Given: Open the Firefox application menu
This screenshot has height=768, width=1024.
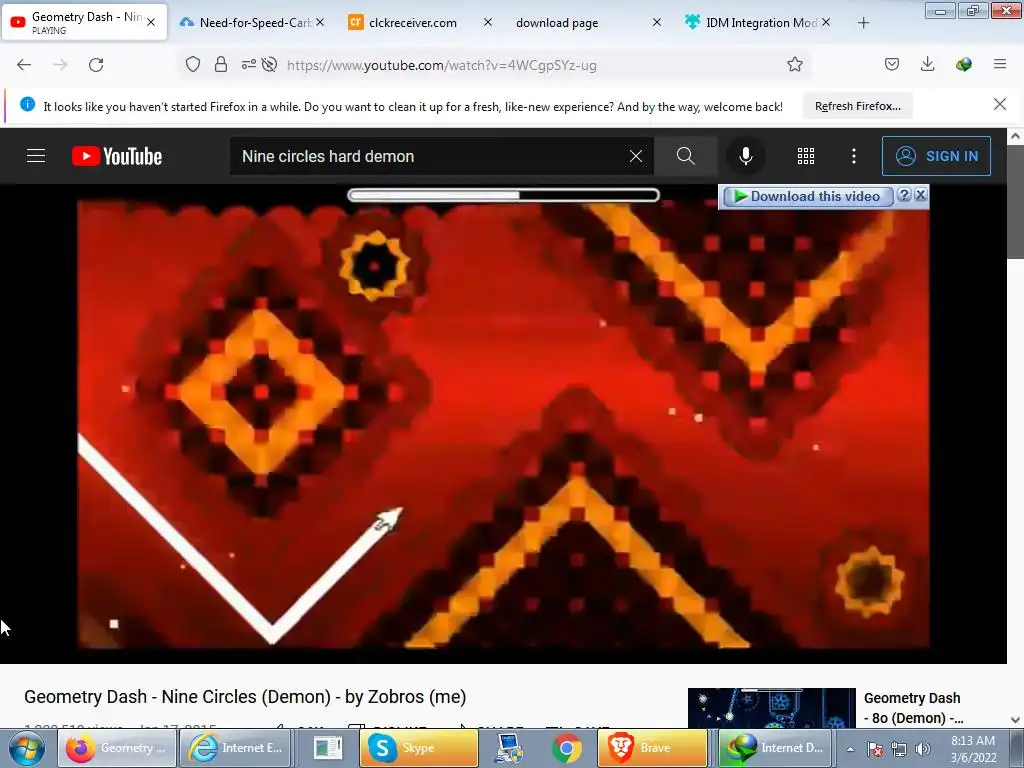Looking at the screenshot, I should click(1000, 65).
